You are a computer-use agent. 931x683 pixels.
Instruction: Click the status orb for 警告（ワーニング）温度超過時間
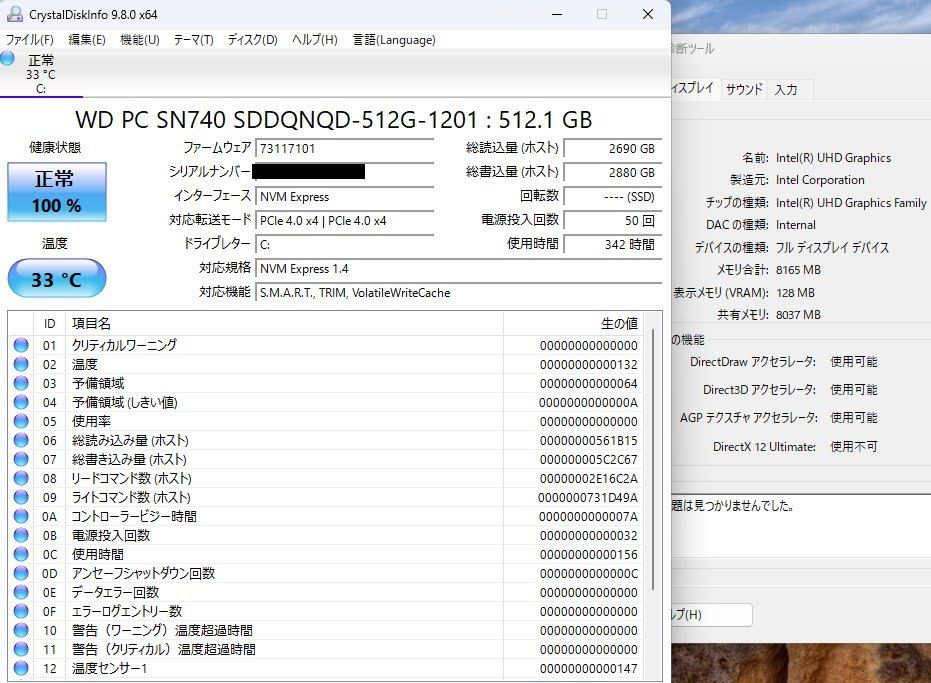pyautogui.click(x=21, y=630)
